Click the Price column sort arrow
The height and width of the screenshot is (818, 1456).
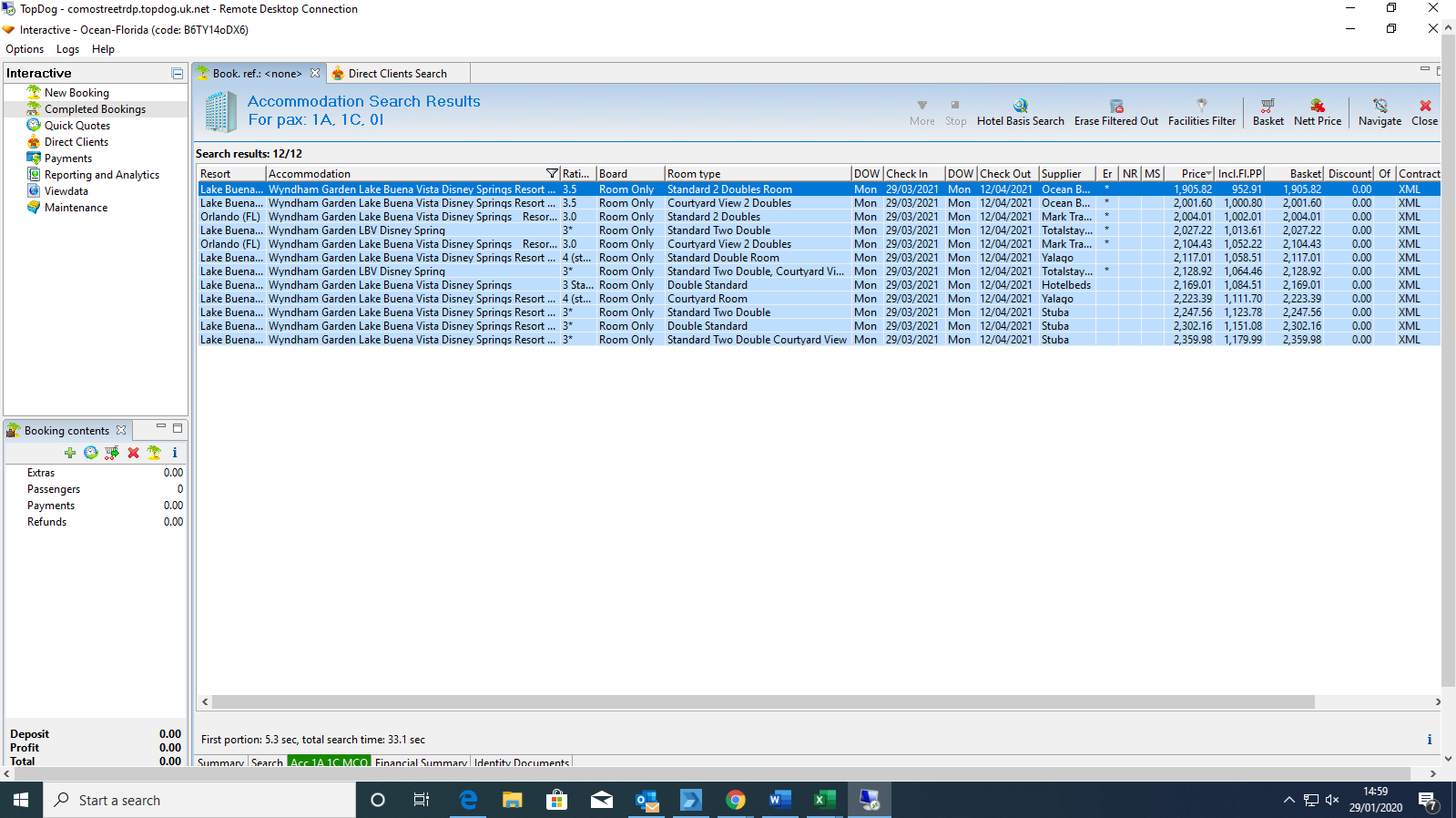(1208, 174)
